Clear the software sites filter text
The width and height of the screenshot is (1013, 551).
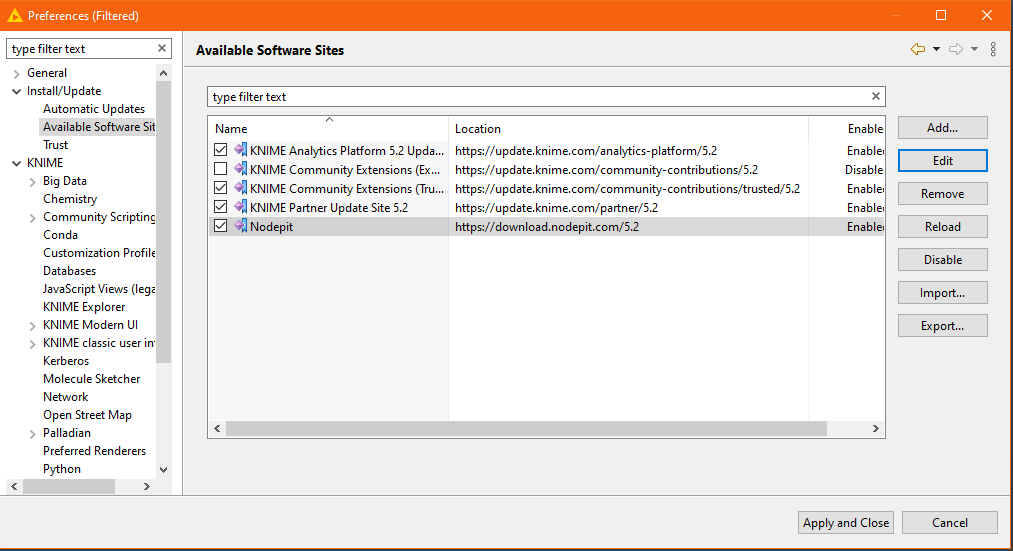(875, 96)
